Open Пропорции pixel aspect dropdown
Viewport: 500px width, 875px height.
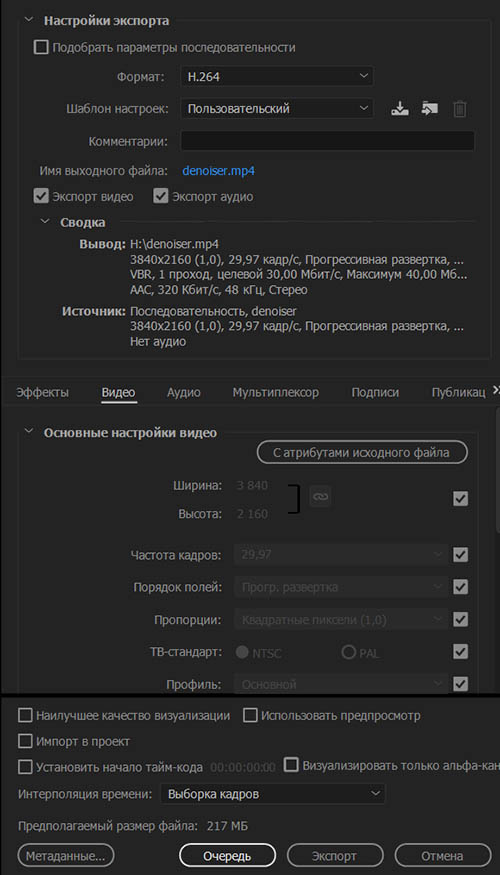point(342,619)
